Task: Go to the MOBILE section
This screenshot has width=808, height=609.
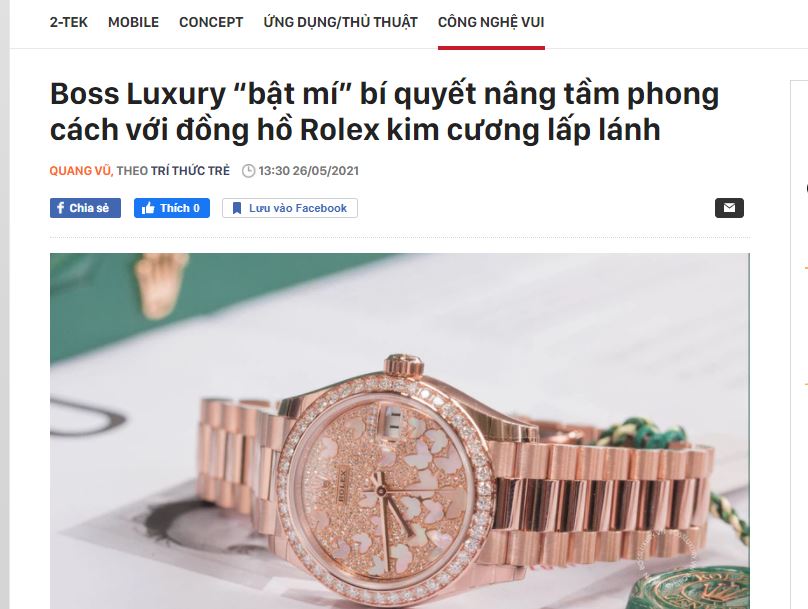Action: point(133,22)
